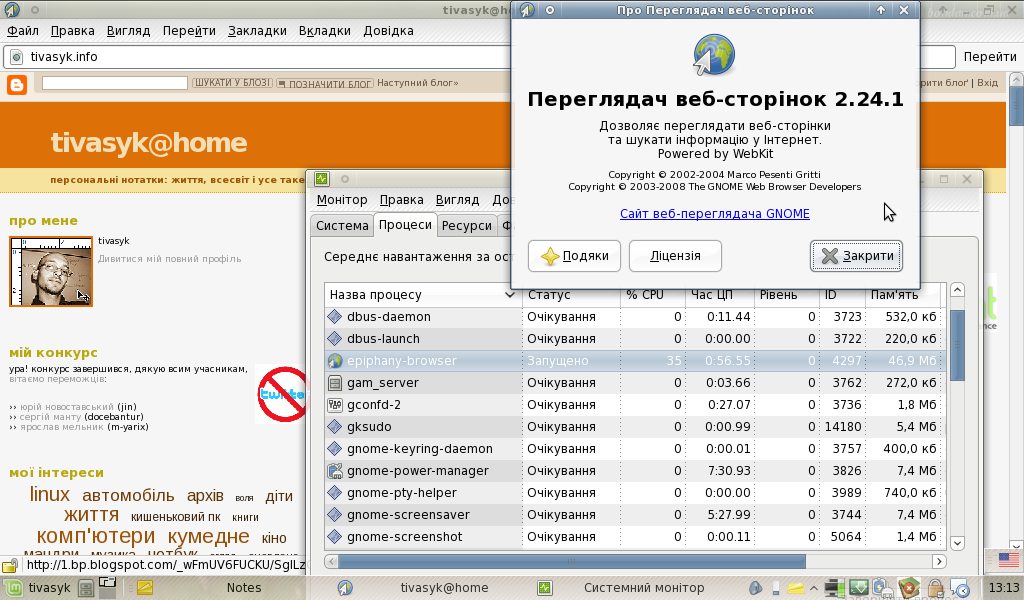The width and height of the screenshot is (1024, 600).
Task: Open Дивитися мій повний профіль link
Action: 169,259
